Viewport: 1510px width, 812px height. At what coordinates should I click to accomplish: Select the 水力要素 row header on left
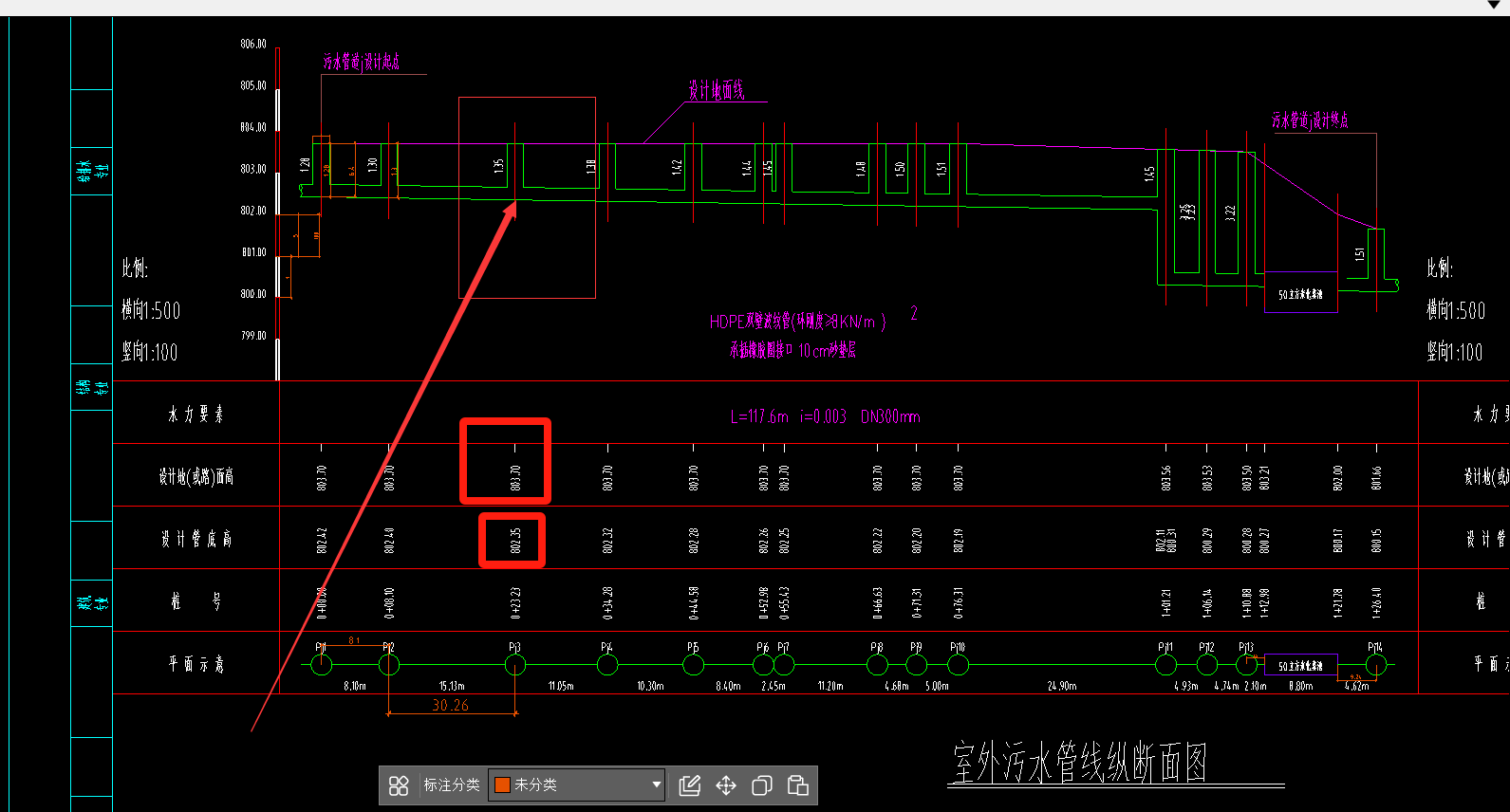[196, 415]
